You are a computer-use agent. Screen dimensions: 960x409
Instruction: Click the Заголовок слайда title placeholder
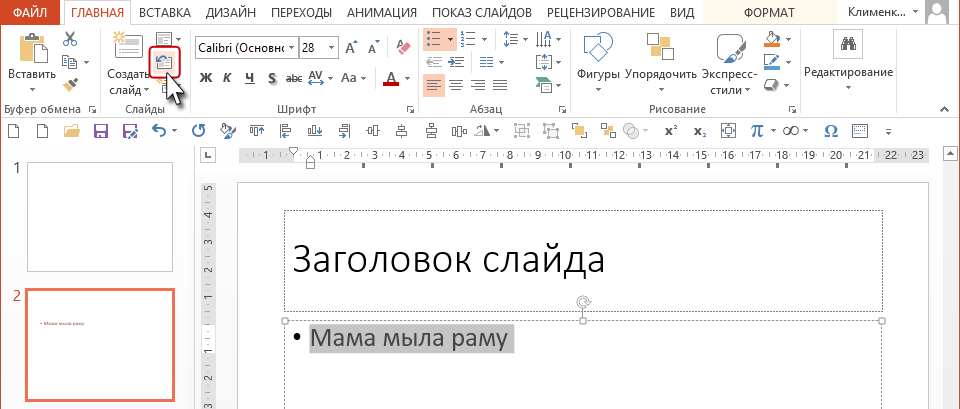coord(583,261)
